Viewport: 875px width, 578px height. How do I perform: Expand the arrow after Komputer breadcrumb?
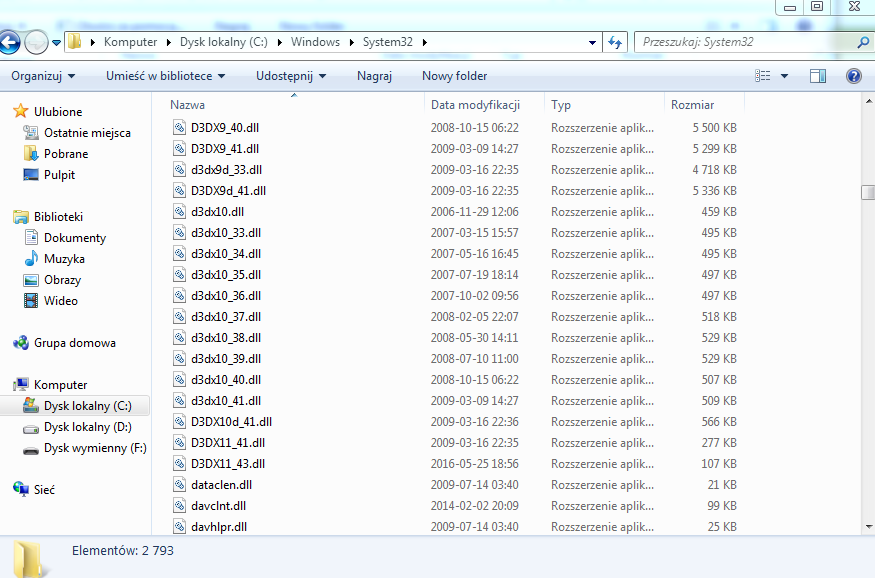coord(169,42)
